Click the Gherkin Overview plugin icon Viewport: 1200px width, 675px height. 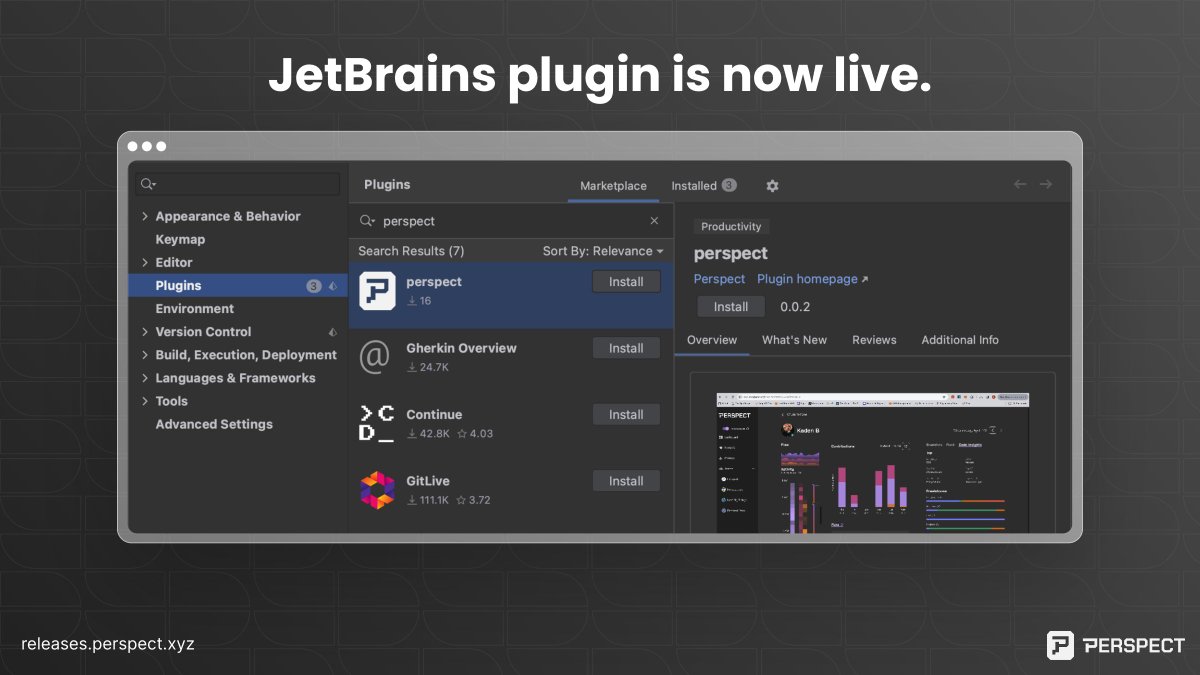[374, 357]
